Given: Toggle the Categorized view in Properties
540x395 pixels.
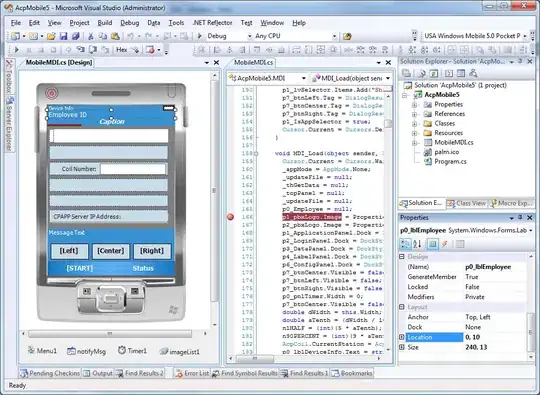Looking at the screenshot, I should [x=405, y=244].
